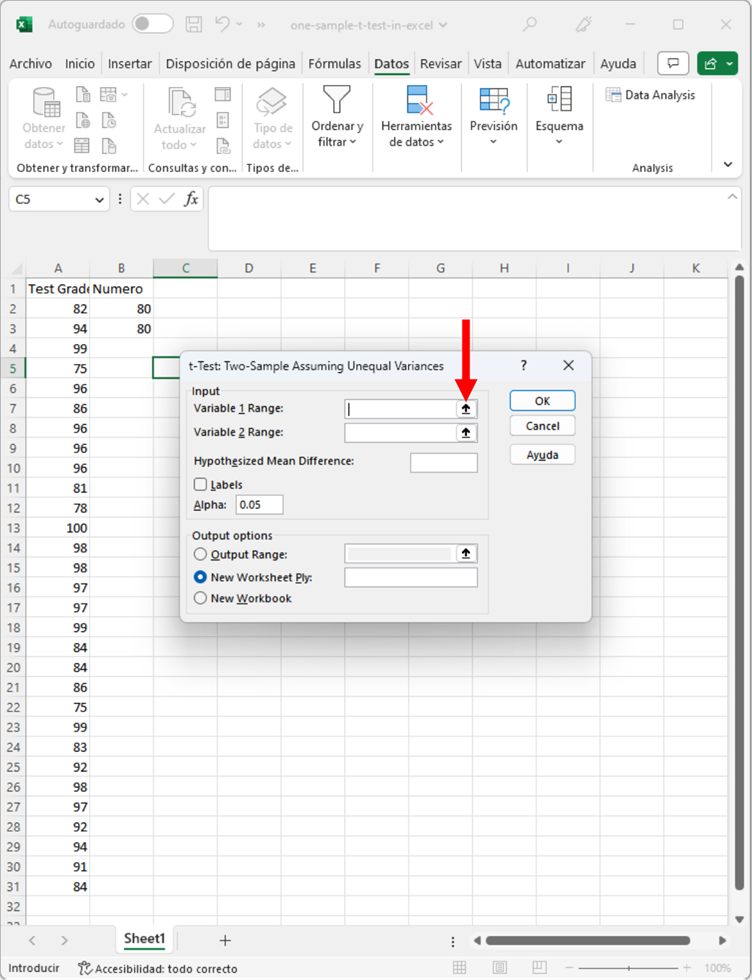Choose the Output Range radio button

201,554
